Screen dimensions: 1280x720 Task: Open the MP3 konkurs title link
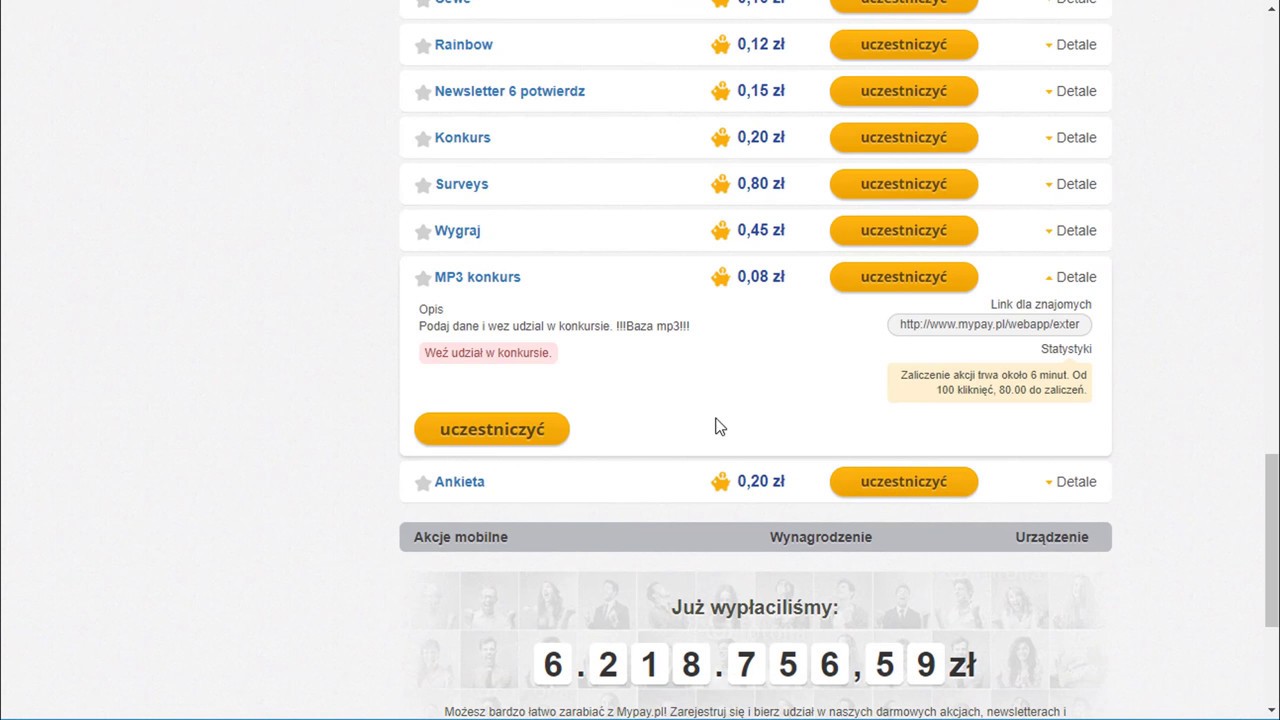[x=477, y=277]
